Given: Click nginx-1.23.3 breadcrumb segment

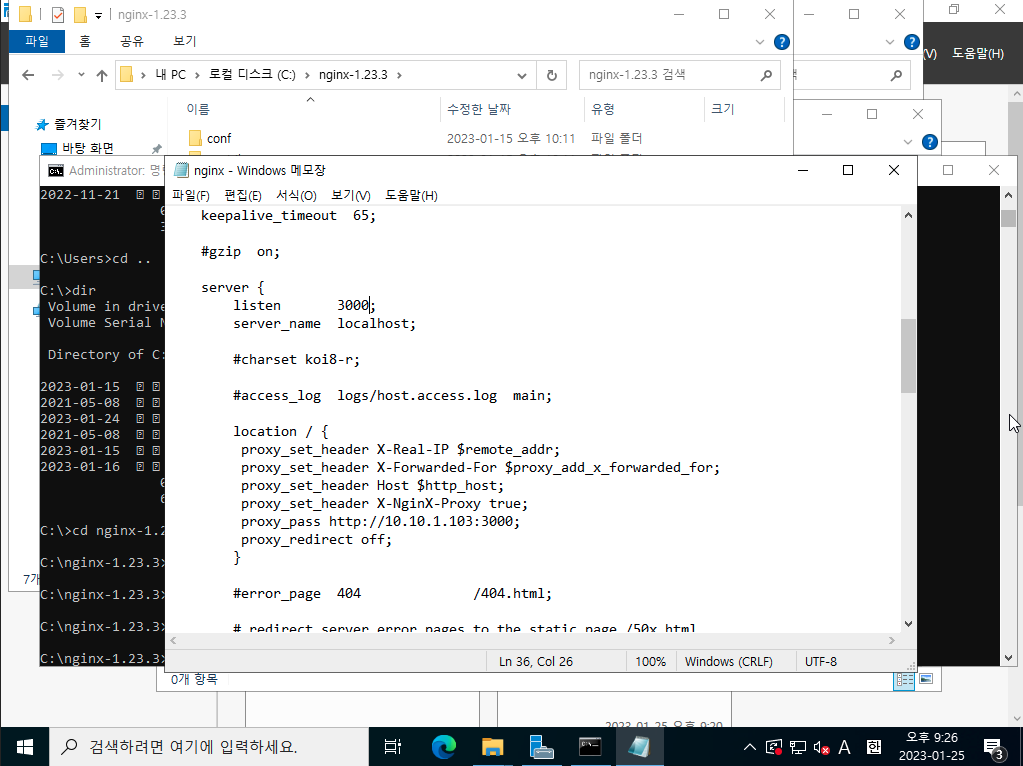Looking at the screenshot, I should [x=353, y=75].
